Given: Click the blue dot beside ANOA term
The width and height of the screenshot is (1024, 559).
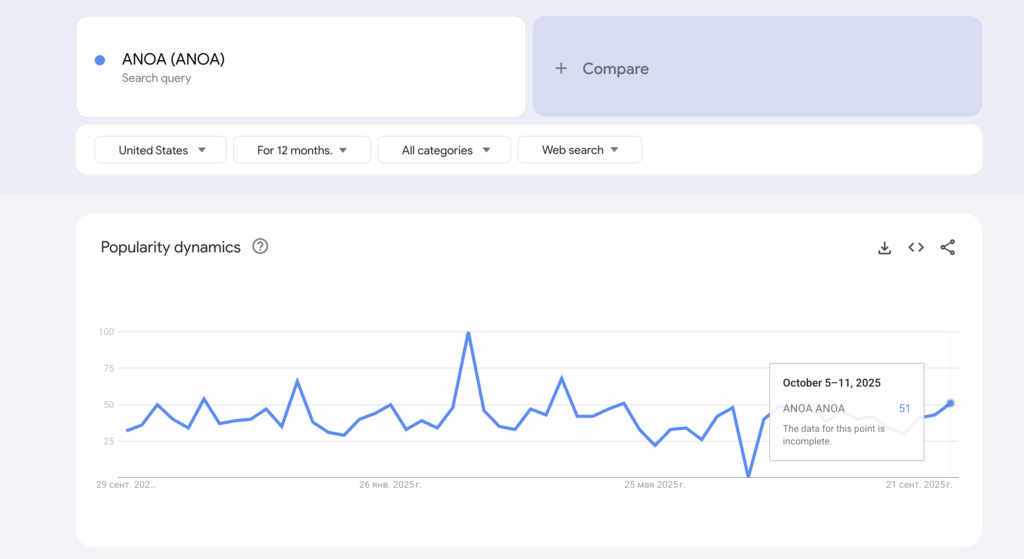Looking at the screenshot, I should pos(100,60).
